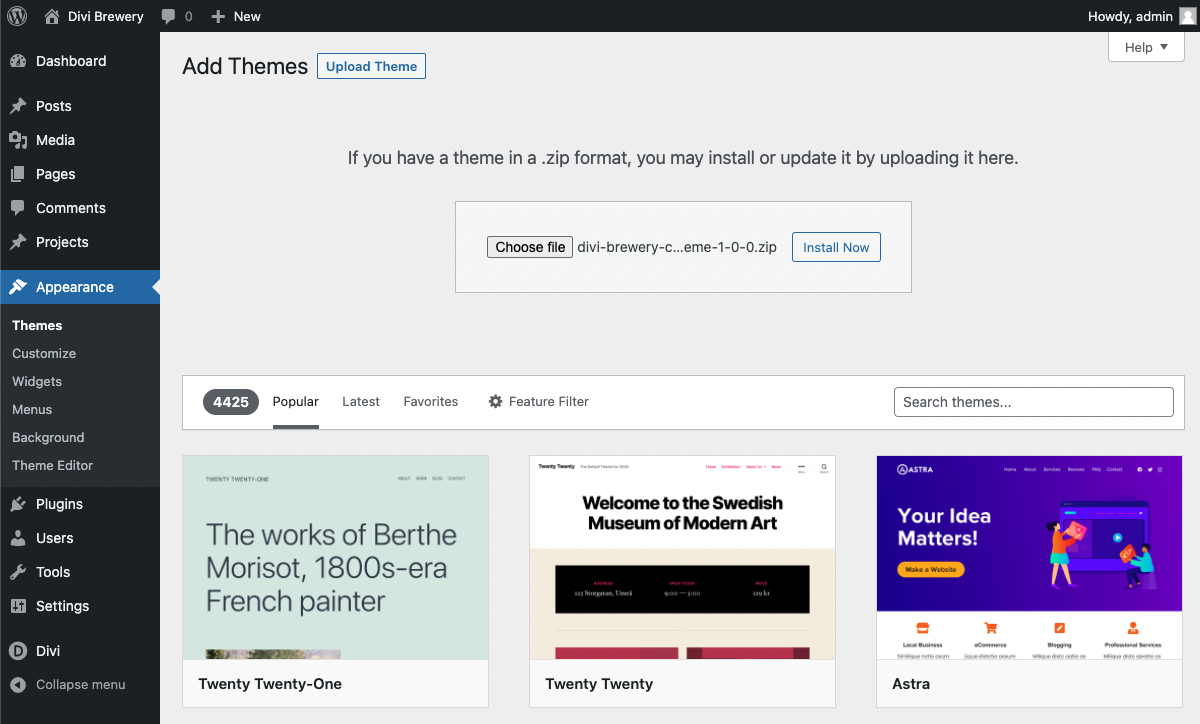The height and width of the screenshot is (724, 1200).
Task: Select the Astra theme thumbnail
Action: click(1030, 558)
